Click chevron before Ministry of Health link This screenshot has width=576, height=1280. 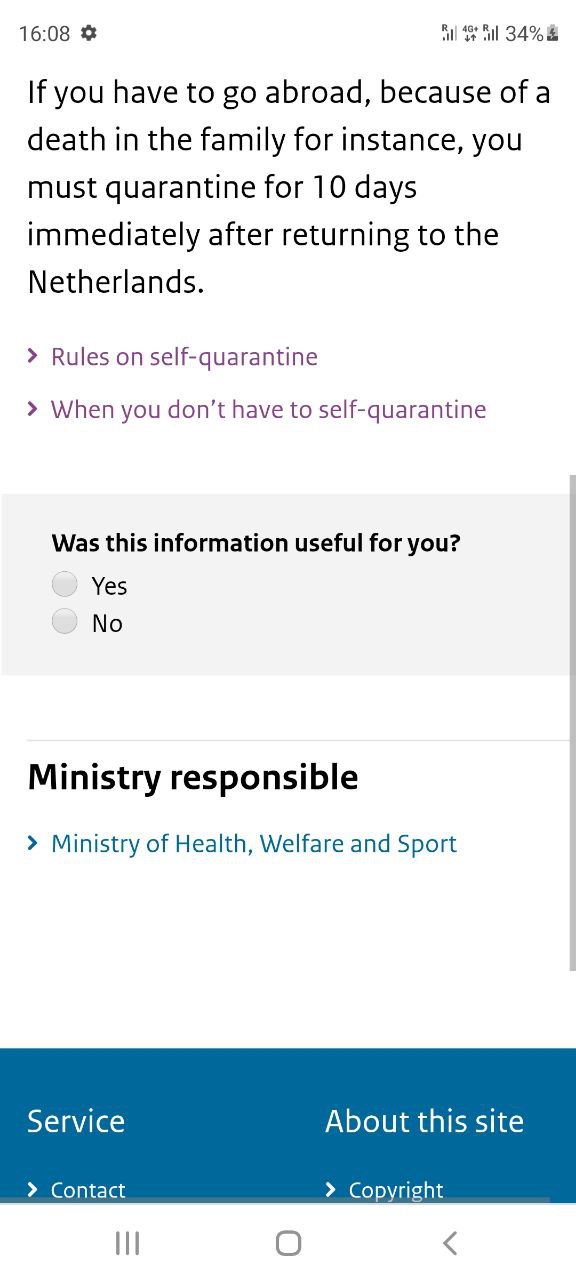(33, 843)
